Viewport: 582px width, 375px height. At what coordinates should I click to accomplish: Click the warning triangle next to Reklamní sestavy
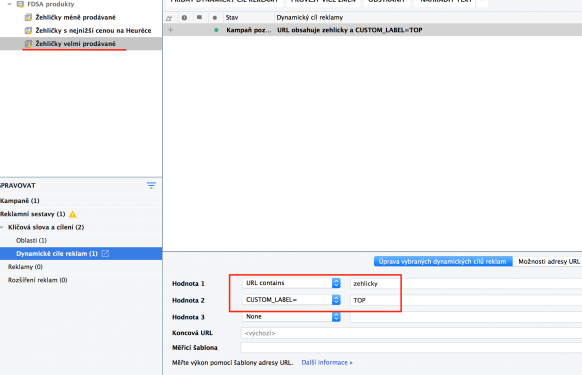pyautogui.click(x=73, y=214)
